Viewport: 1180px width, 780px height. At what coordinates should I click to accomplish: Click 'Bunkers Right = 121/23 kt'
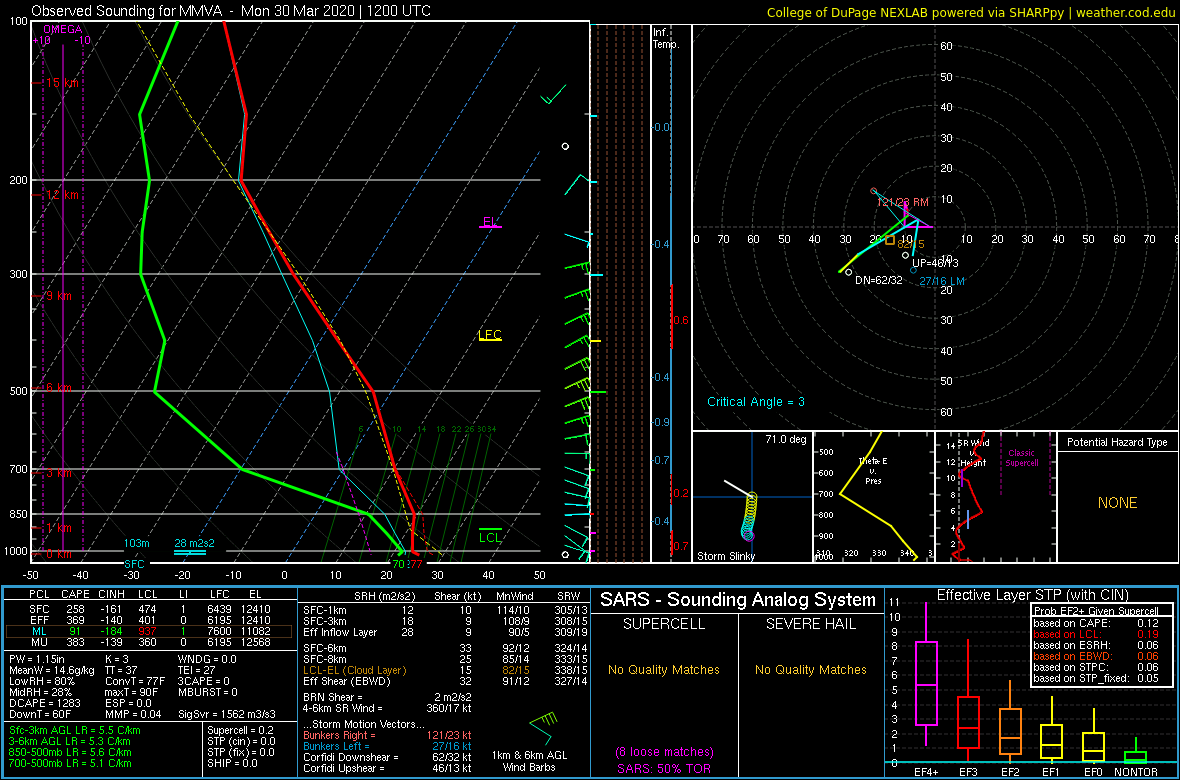point(386,735)
